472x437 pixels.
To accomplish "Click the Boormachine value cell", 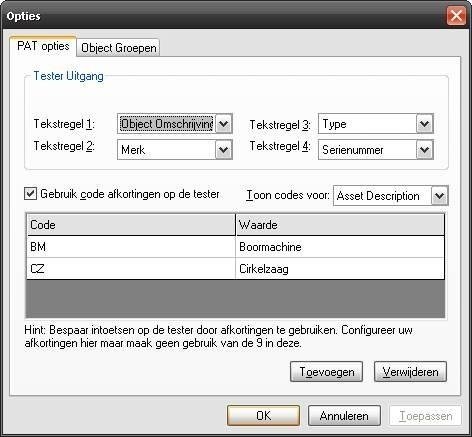I will (340, 247).
